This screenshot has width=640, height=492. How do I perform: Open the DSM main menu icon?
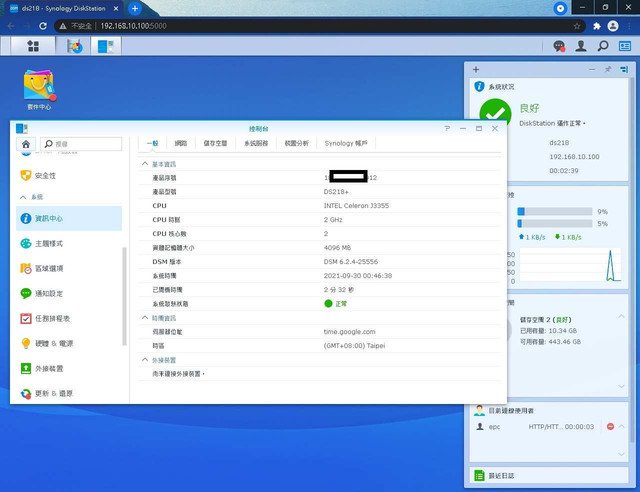[33, 46]
